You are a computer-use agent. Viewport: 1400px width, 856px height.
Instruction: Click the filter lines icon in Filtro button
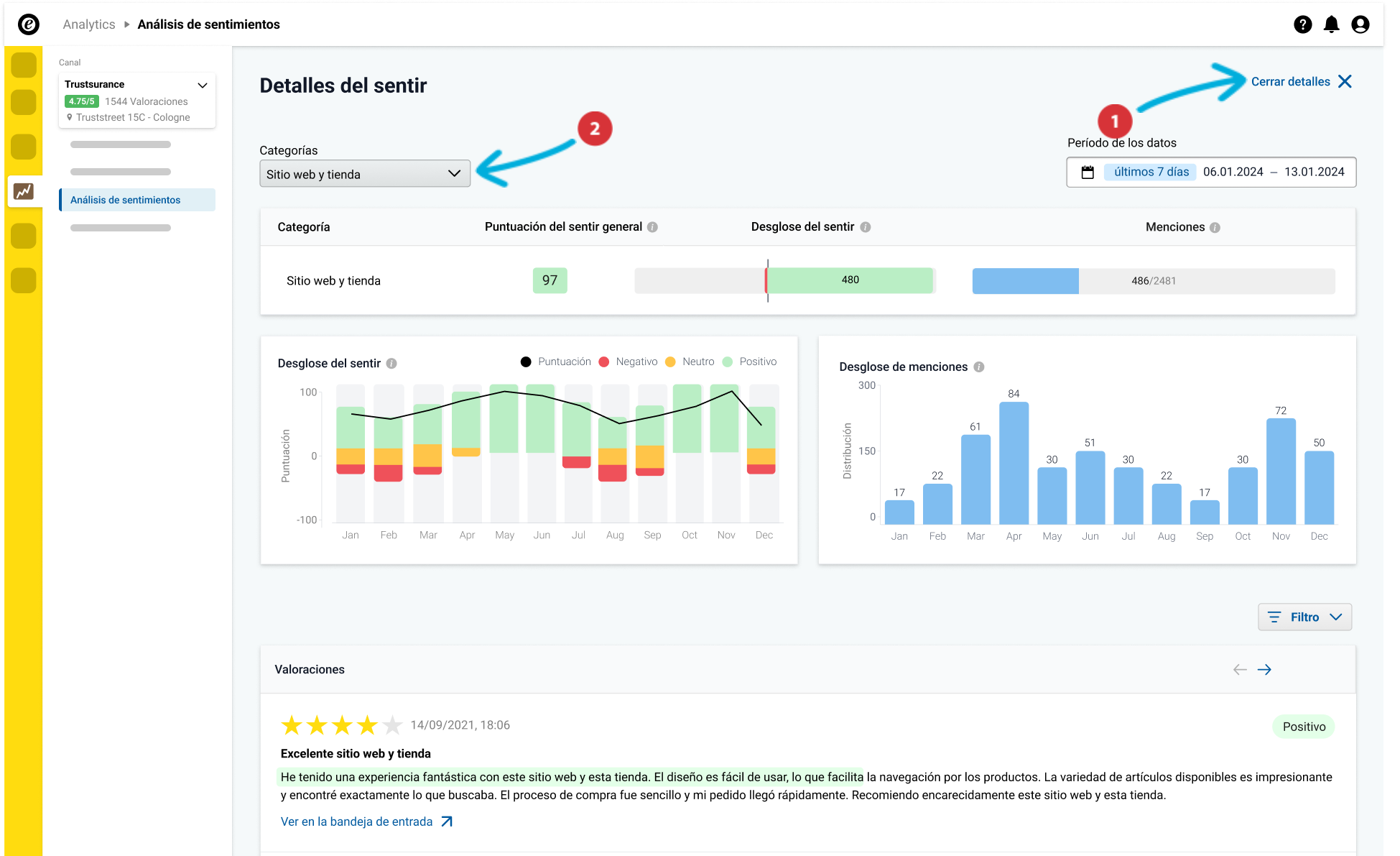tap(1274, 617)
